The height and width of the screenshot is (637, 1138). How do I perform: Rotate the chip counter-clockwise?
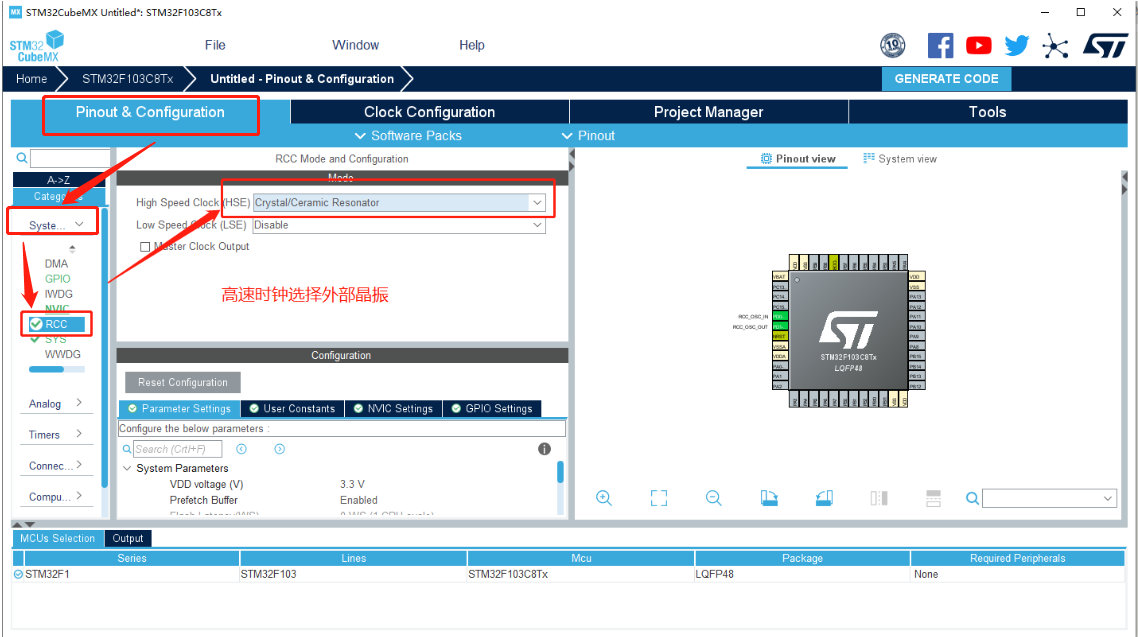(x=824, y=498)
